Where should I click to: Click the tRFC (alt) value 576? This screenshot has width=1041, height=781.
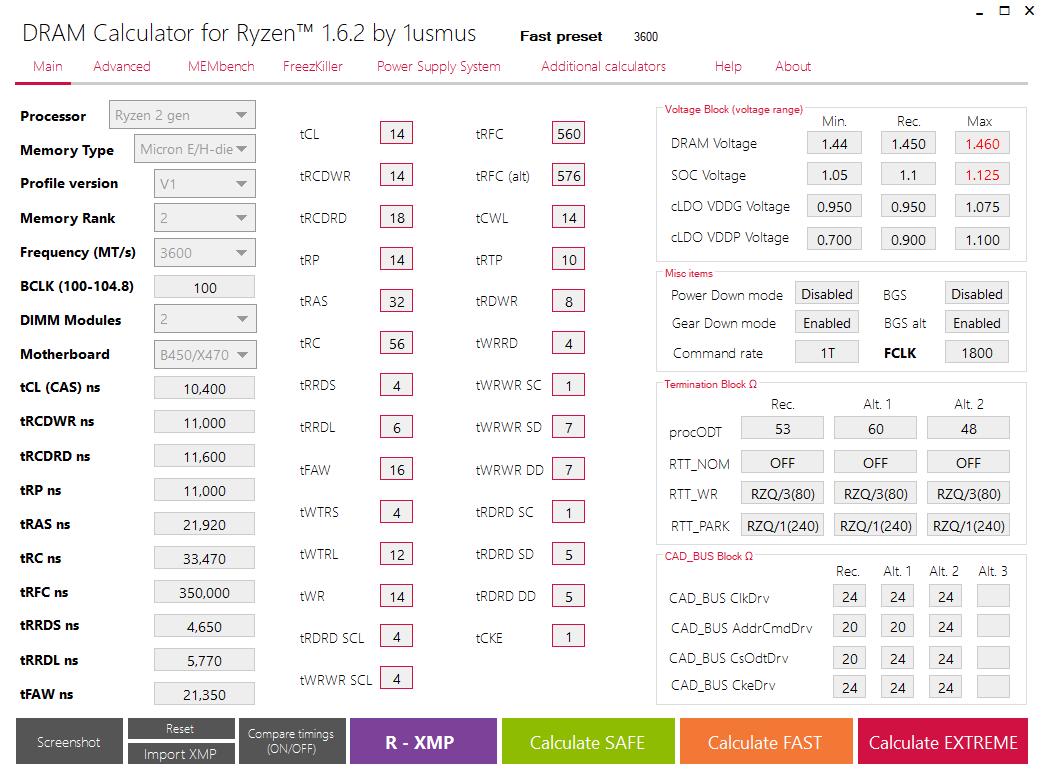coord(568,175)
